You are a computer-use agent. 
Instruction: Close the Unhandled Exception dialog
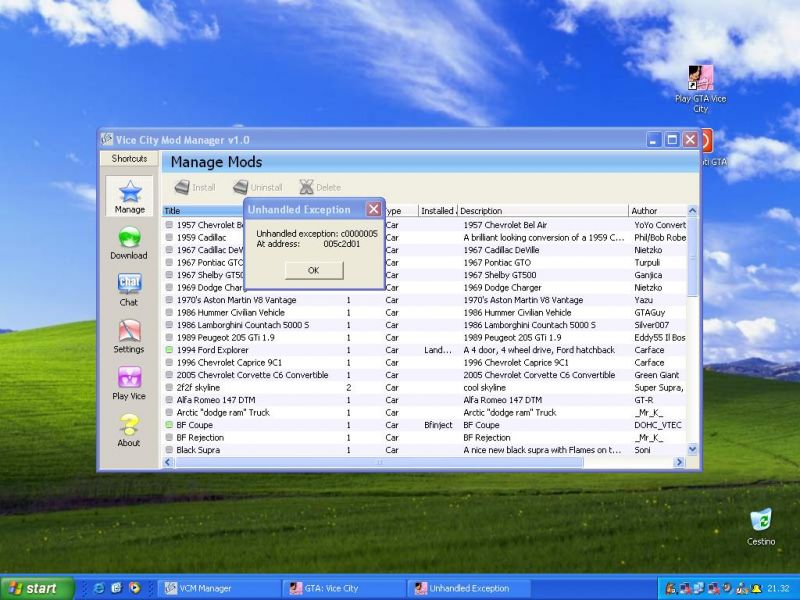click(x=373, y=209)
